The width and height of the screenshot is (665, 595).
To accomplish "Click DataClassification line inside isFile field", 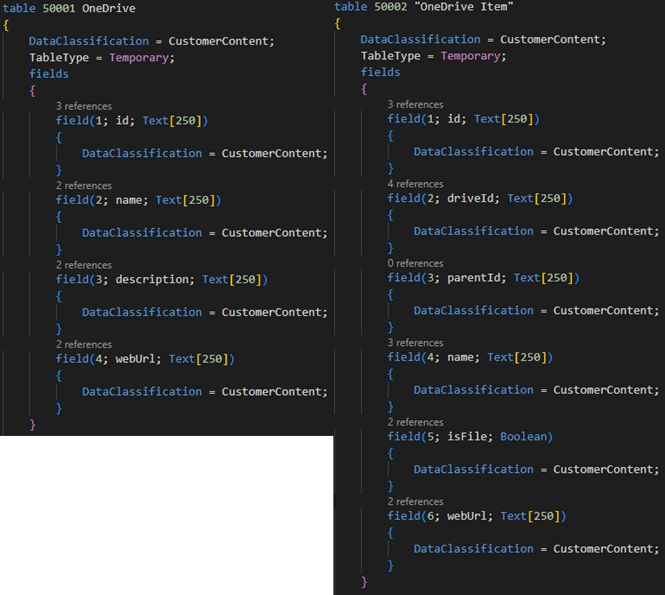I will click(x=536, y=469).
